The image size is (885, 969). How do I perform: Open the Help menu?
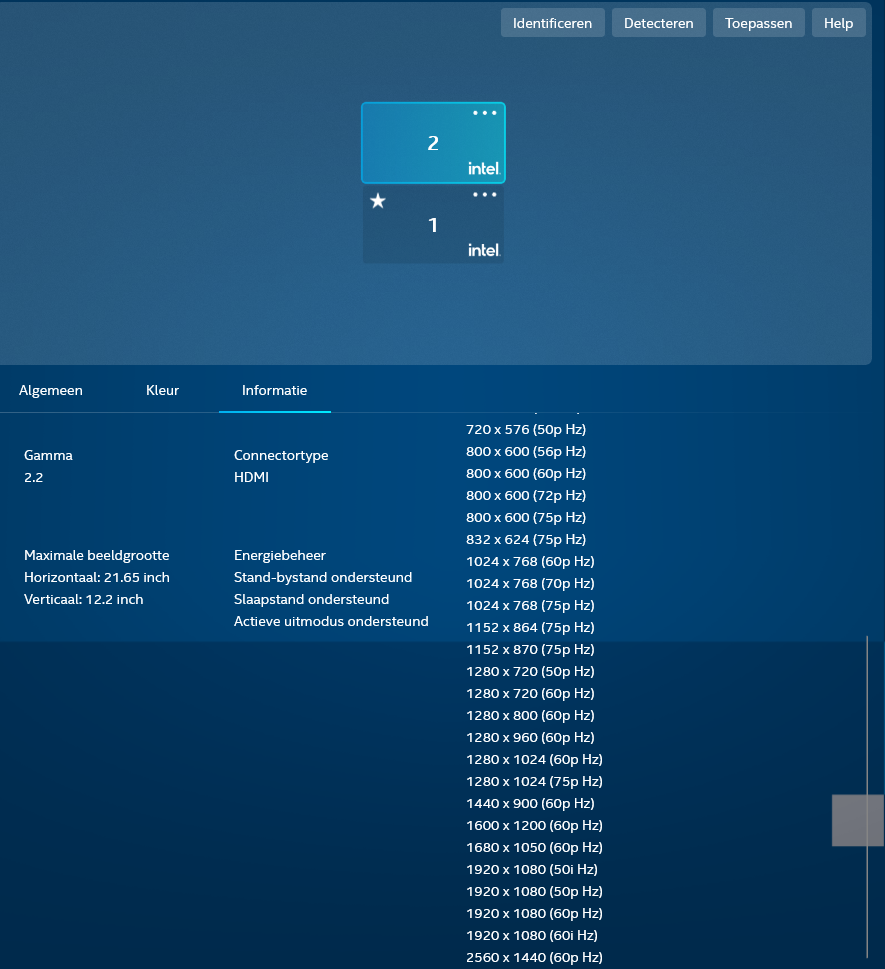point(838,22)
